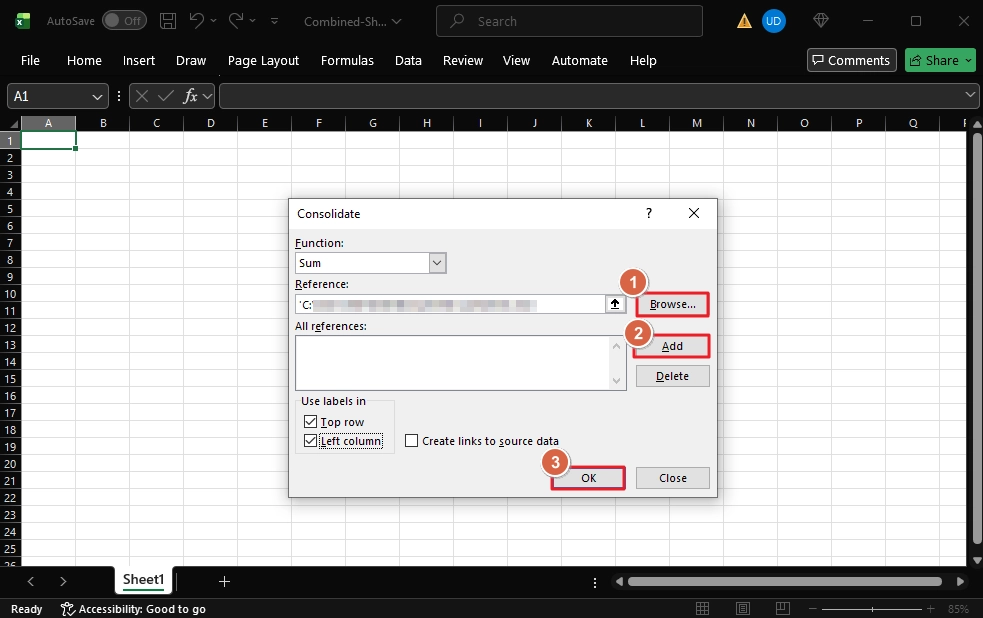Click the Add button in Consolidate

point(672,346)
